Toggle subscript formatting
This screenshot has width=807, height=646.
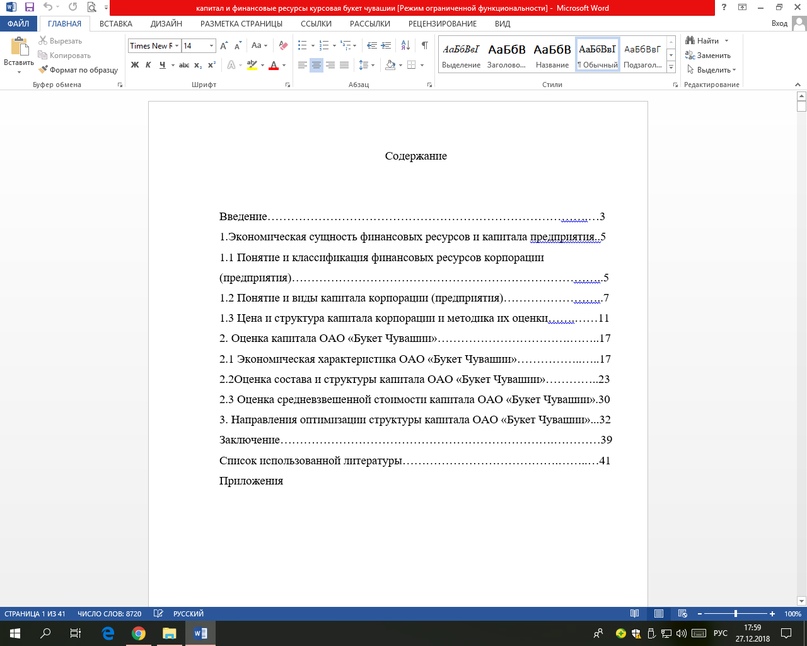[198, 65]
